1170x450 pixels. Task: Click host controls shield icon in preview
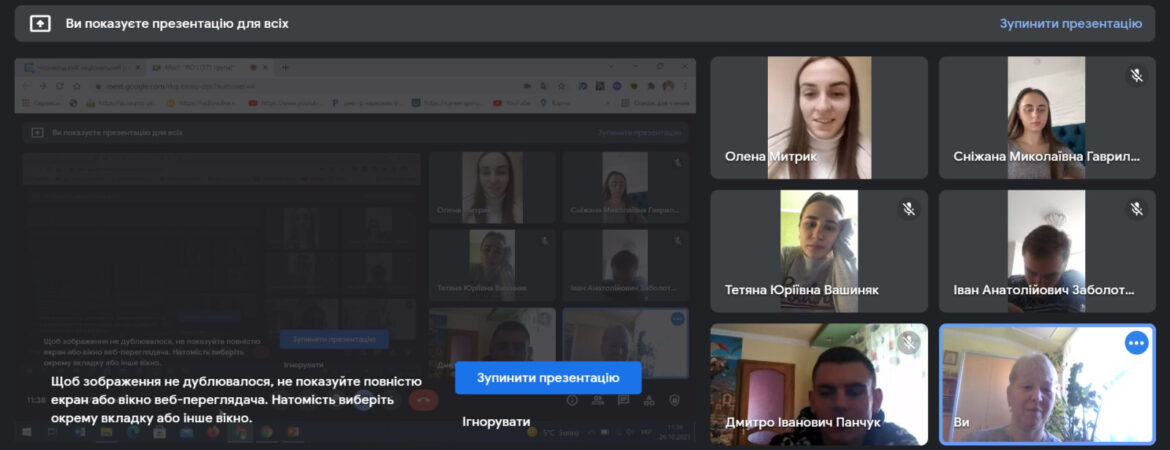click(x=675, y=400)
